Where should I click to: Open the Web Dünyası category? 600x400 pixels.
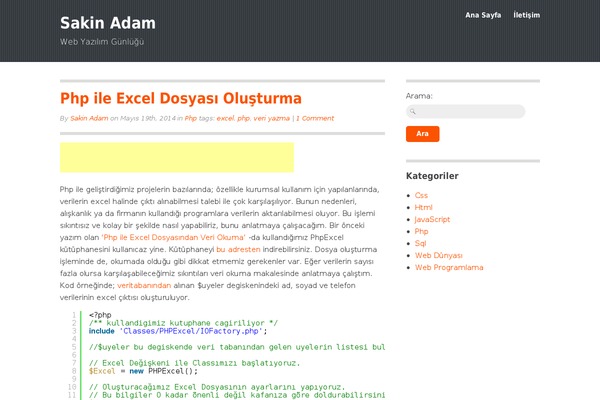pyautogui.click(x=439, y=255)
